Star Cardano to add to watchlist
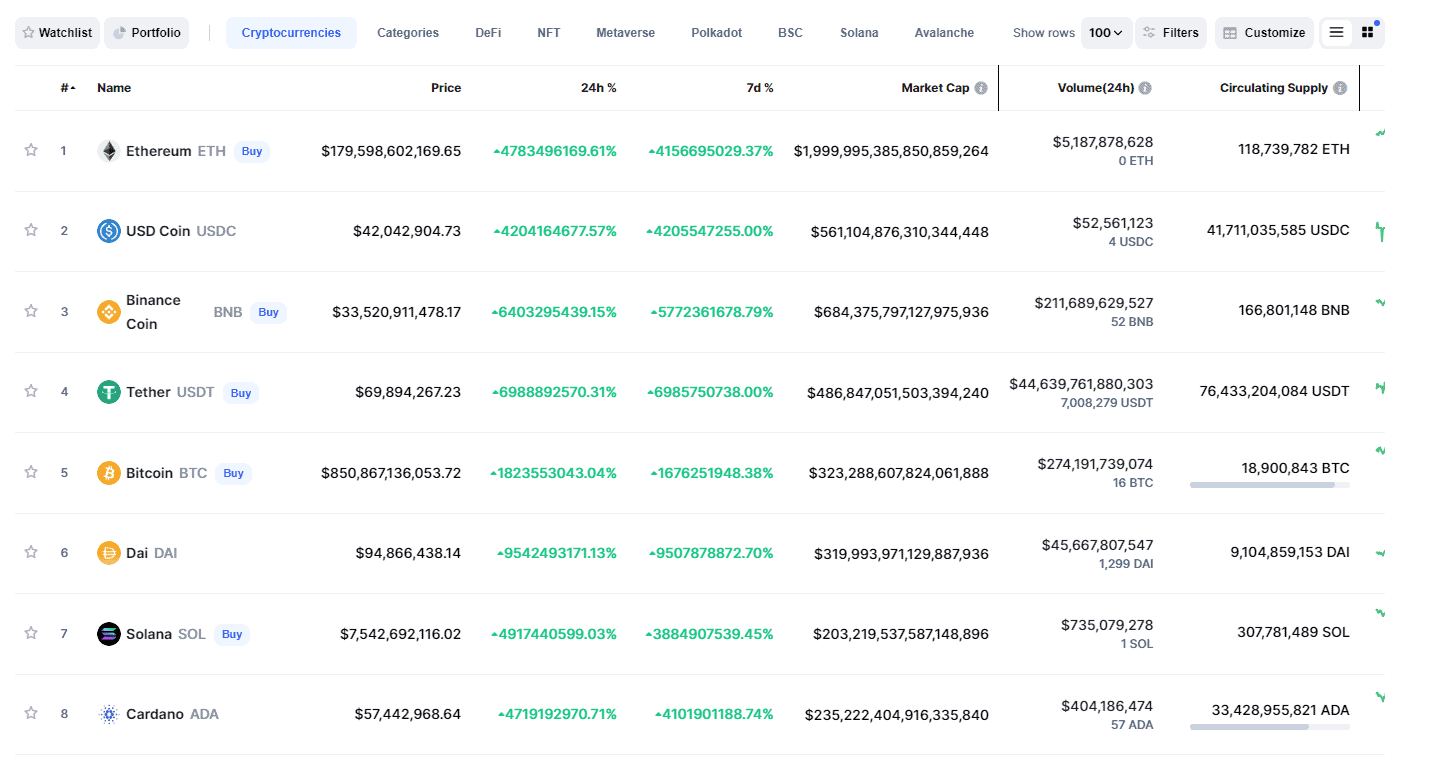Viewport: 1451px width, 757px height. pos(31,713)
